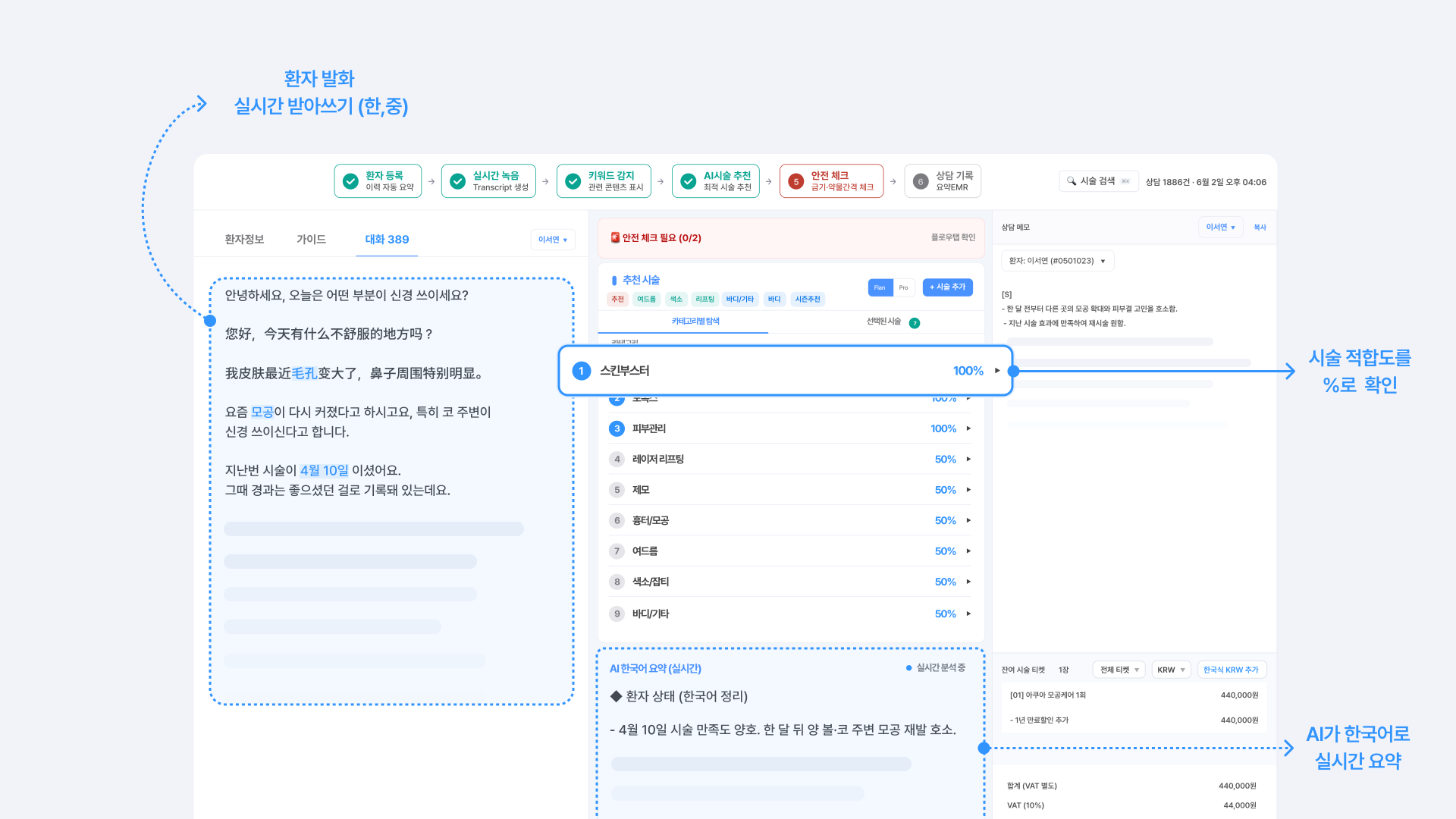Click the highlighted keyword 모공 in transcript

[262, 412]
